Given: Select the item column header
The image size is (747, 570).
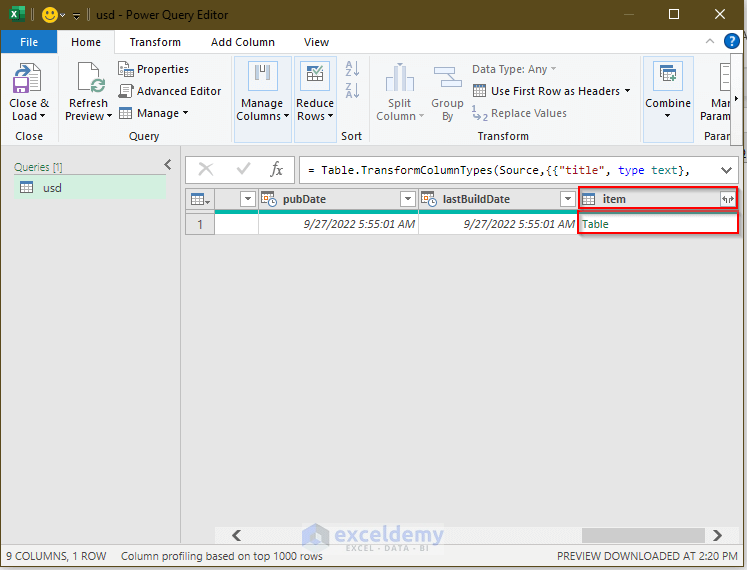Looking at the screenshot, I should pos(657,199).
